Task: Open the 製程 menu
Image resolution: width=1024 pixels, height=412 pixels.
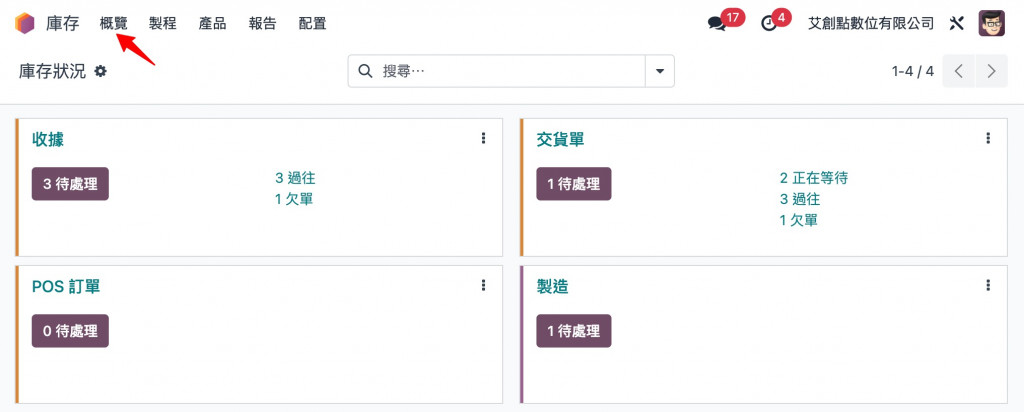Action: (x=162, y=23)
